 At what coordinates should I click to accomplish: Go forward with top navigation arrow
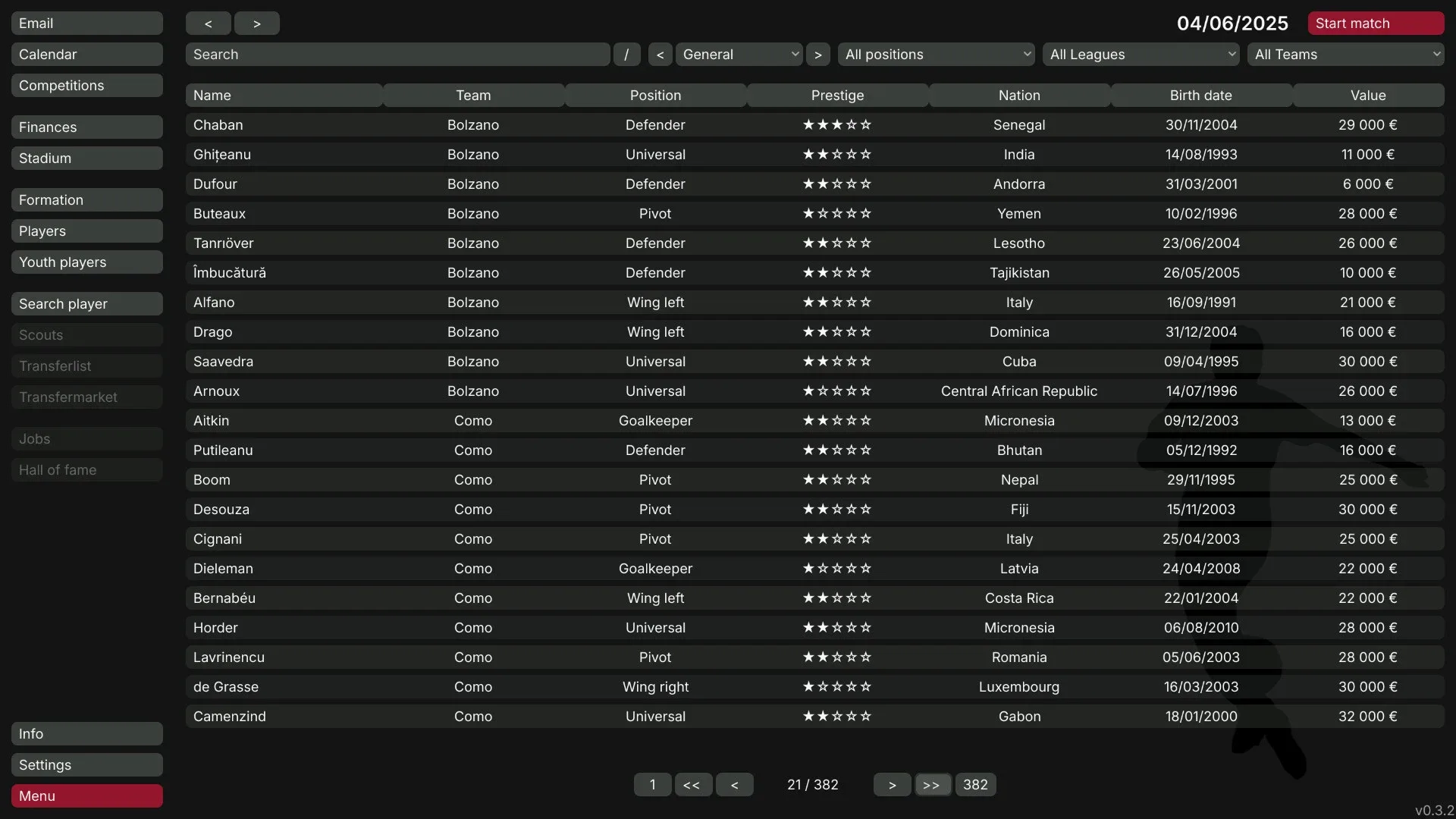click(256, 24)
